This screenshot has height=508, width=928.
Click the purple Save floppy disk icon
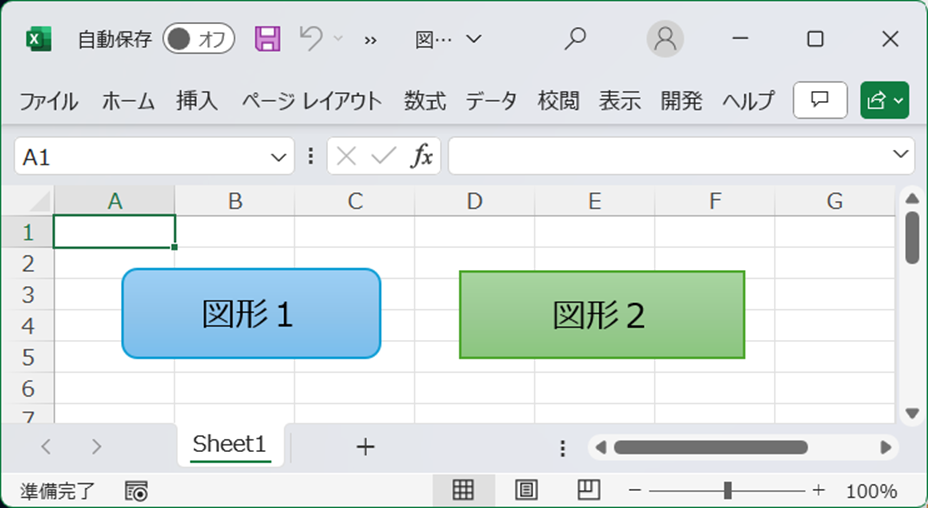(x=268, y=39)
